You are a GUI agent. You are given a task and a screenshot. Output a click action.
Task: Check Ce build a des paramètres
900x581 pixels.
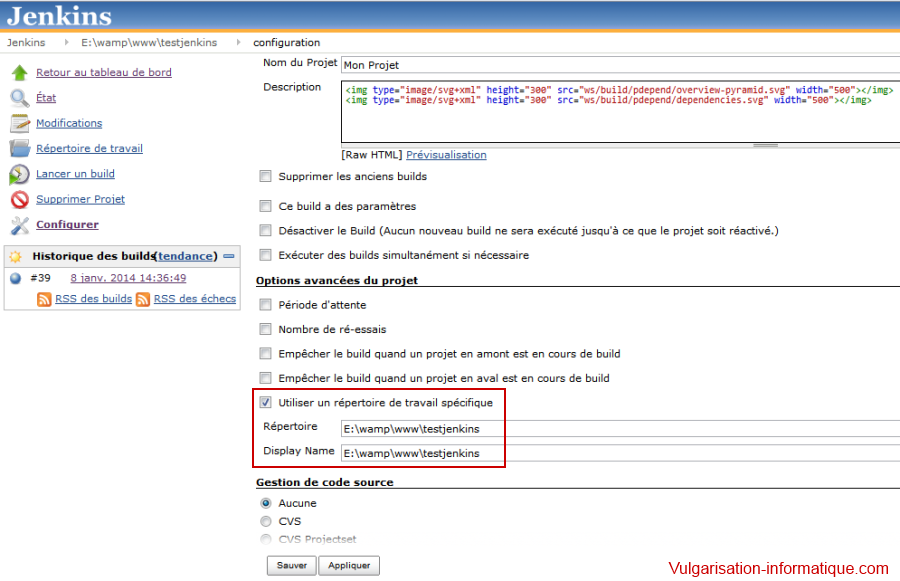tap(265, 206)
